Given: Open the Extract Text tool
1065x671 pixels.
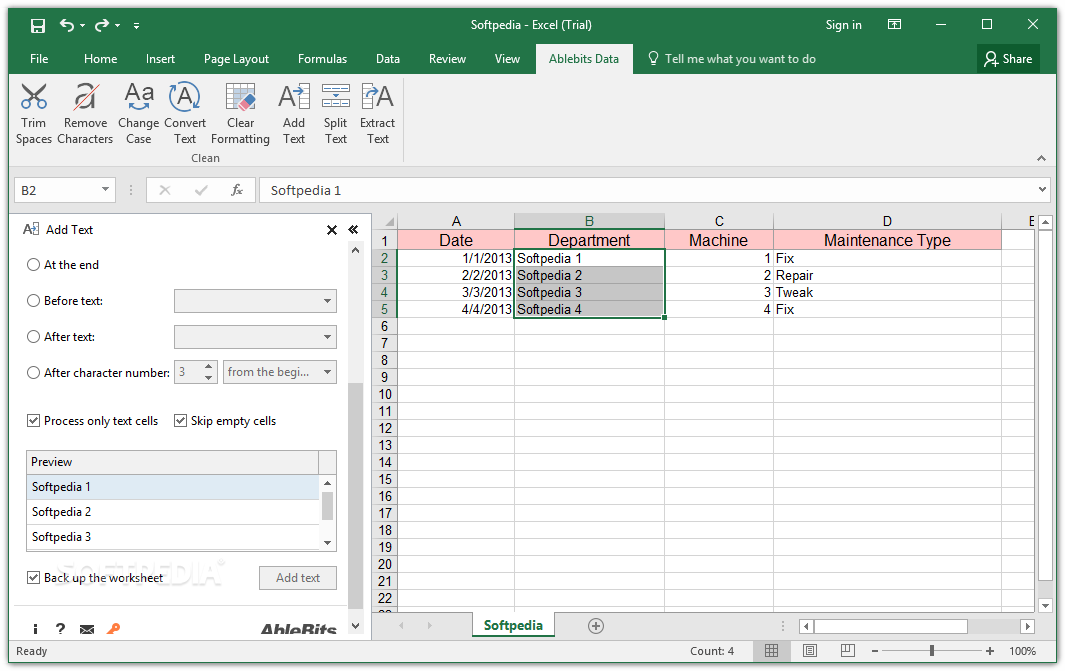Looking at the screenshot, I should (378, 113).
